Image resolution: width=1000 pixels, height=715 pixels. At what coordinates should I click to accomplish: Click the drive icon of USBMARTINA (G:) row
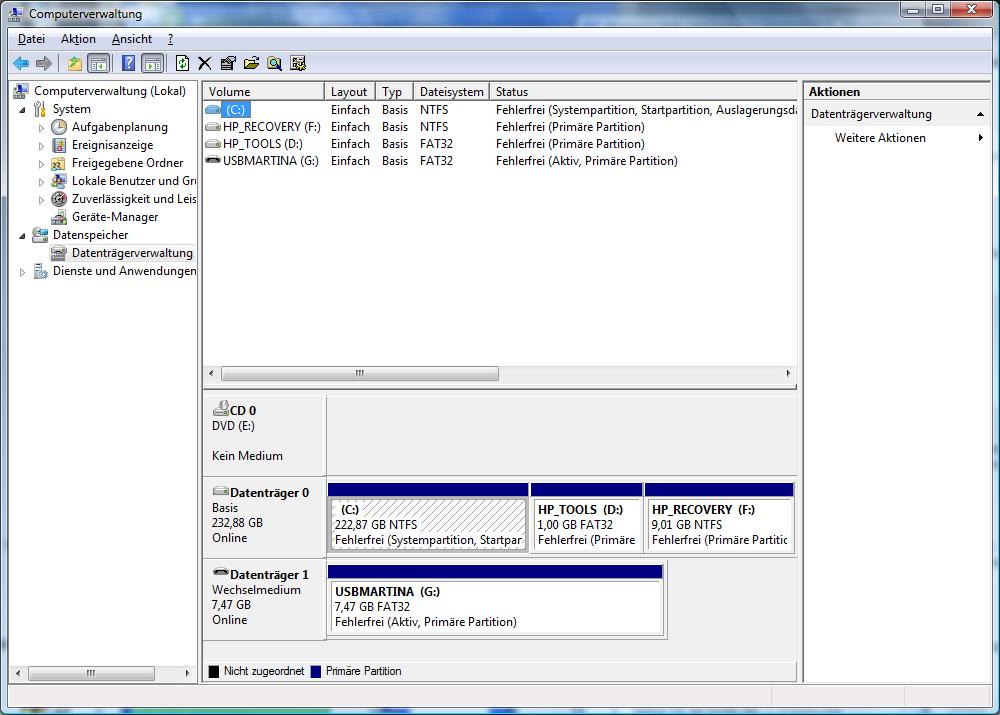click(x=213, y=161)
